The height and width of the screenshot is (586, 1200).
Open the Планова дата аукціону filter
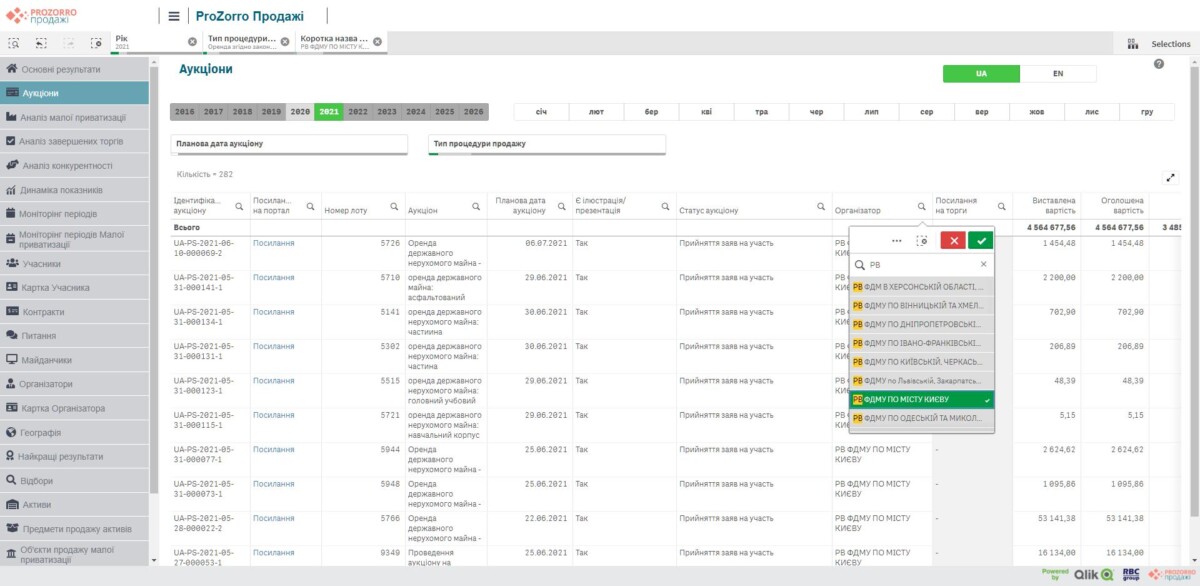coord(289,144)
